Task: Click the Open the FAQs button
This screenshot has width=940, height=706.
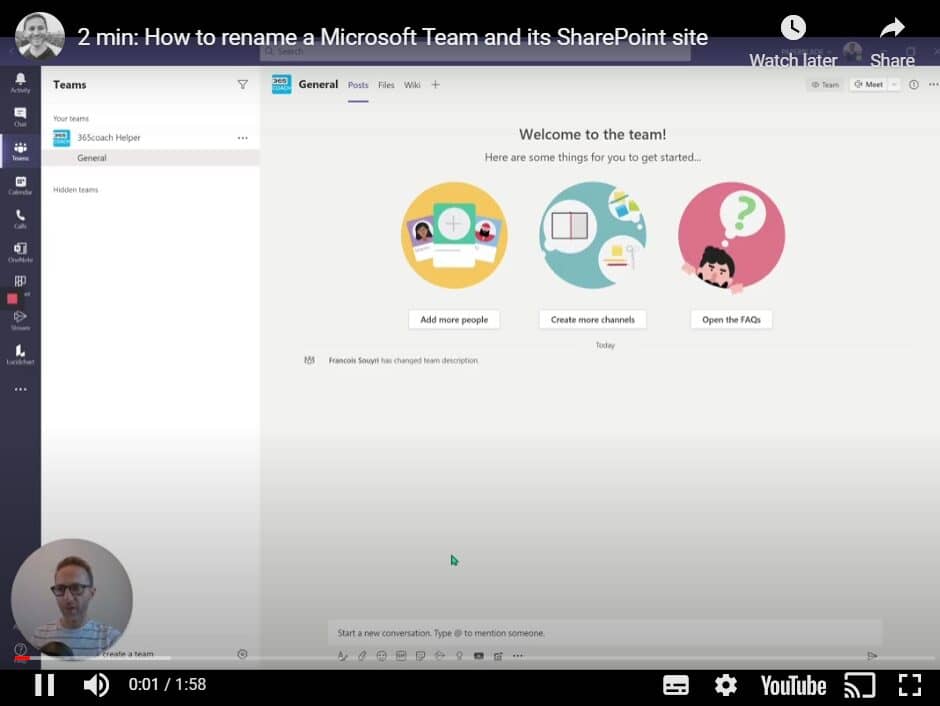Action: pos(731,319)
